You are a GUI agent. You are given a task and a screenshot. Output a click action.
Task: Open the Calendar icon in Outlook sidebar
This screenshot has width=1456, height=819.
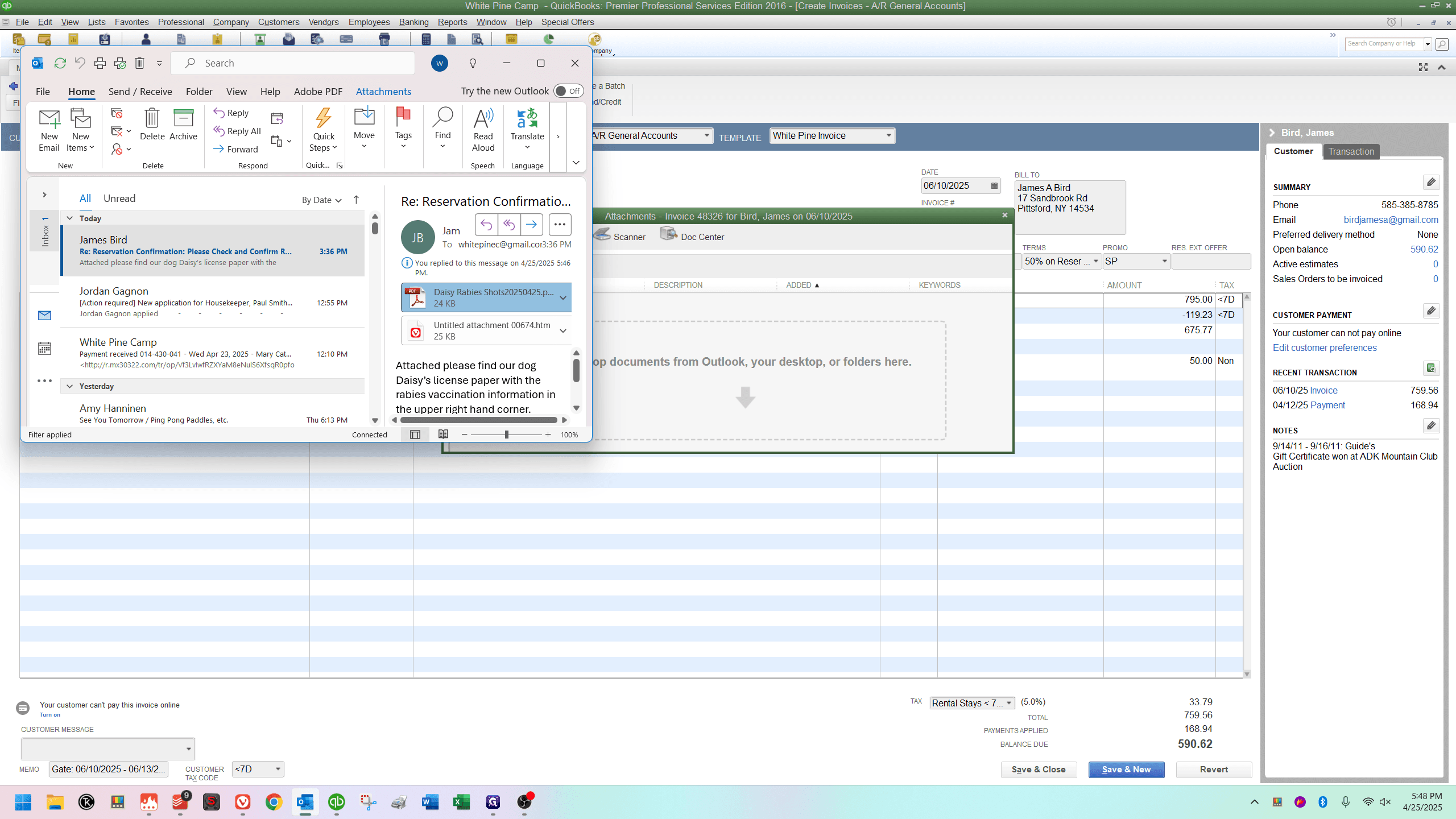click(x=44, y=348)
